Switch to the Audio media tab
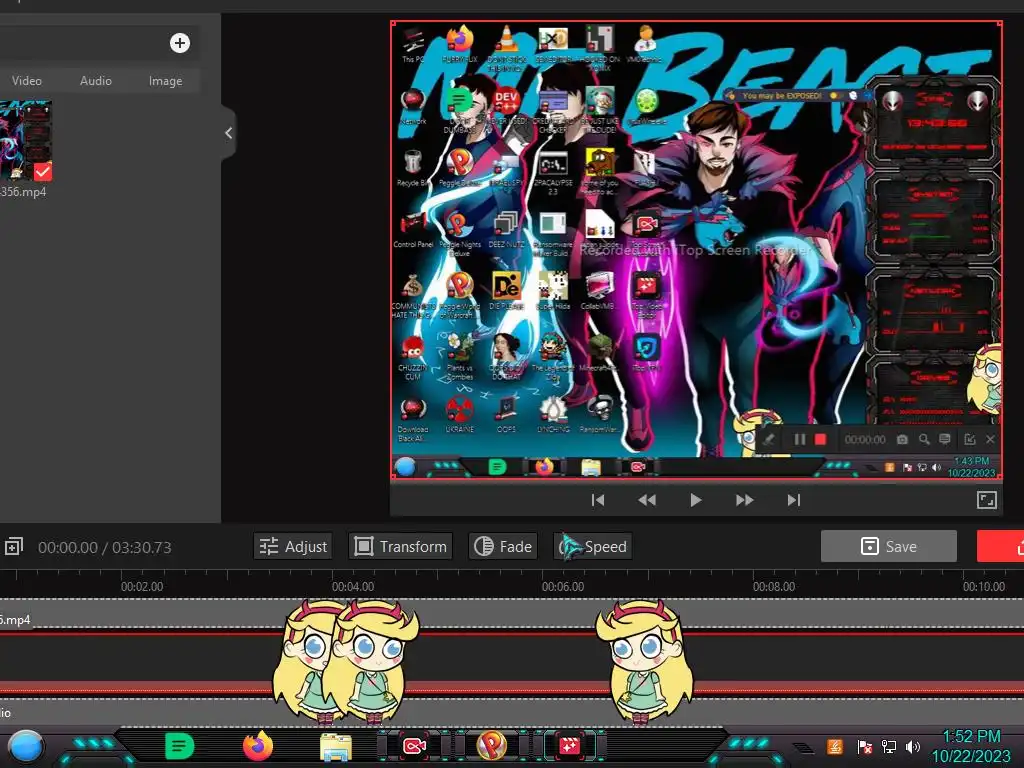 [95, 81]
